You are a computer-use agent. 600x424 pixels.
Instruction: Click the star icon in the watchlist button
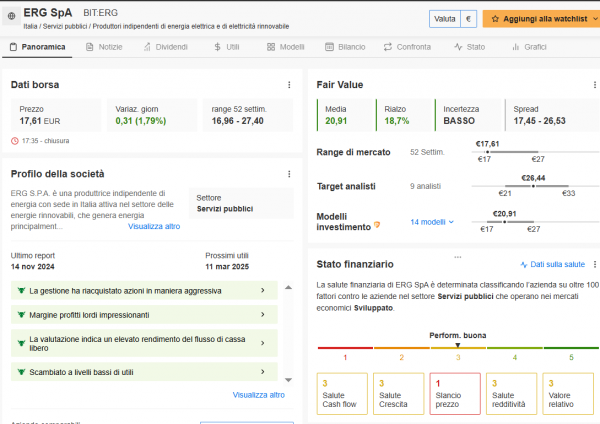495,19
